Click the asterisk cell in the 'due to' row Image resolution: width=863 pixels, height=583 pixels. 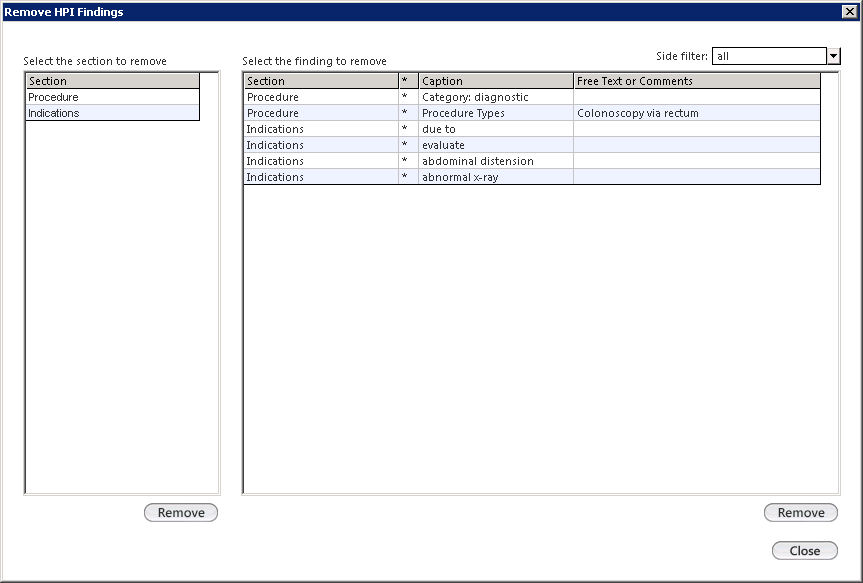(408, 129)
